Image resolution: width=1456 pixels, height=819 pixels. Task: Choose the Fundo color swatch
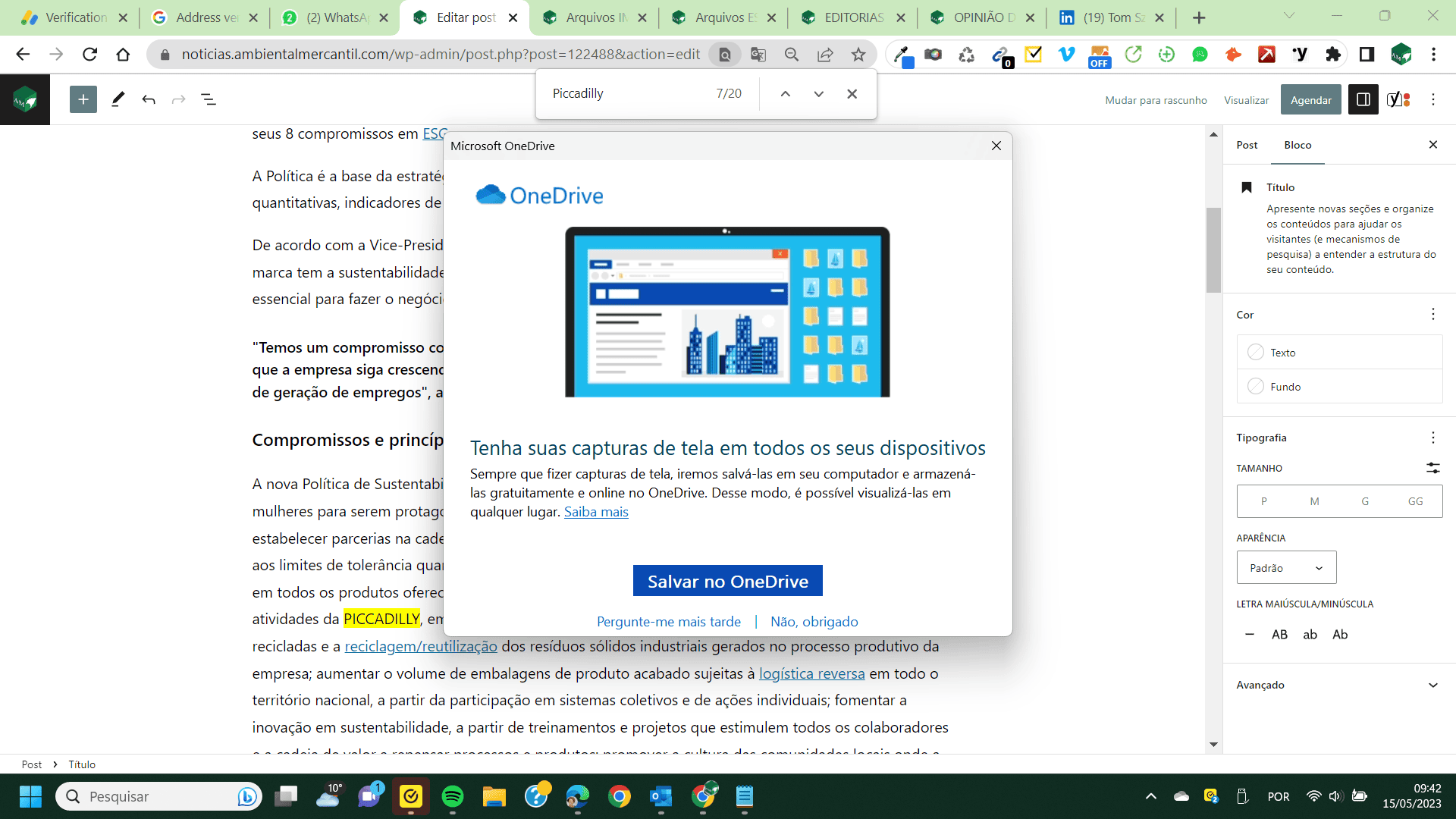point(1339,387)
